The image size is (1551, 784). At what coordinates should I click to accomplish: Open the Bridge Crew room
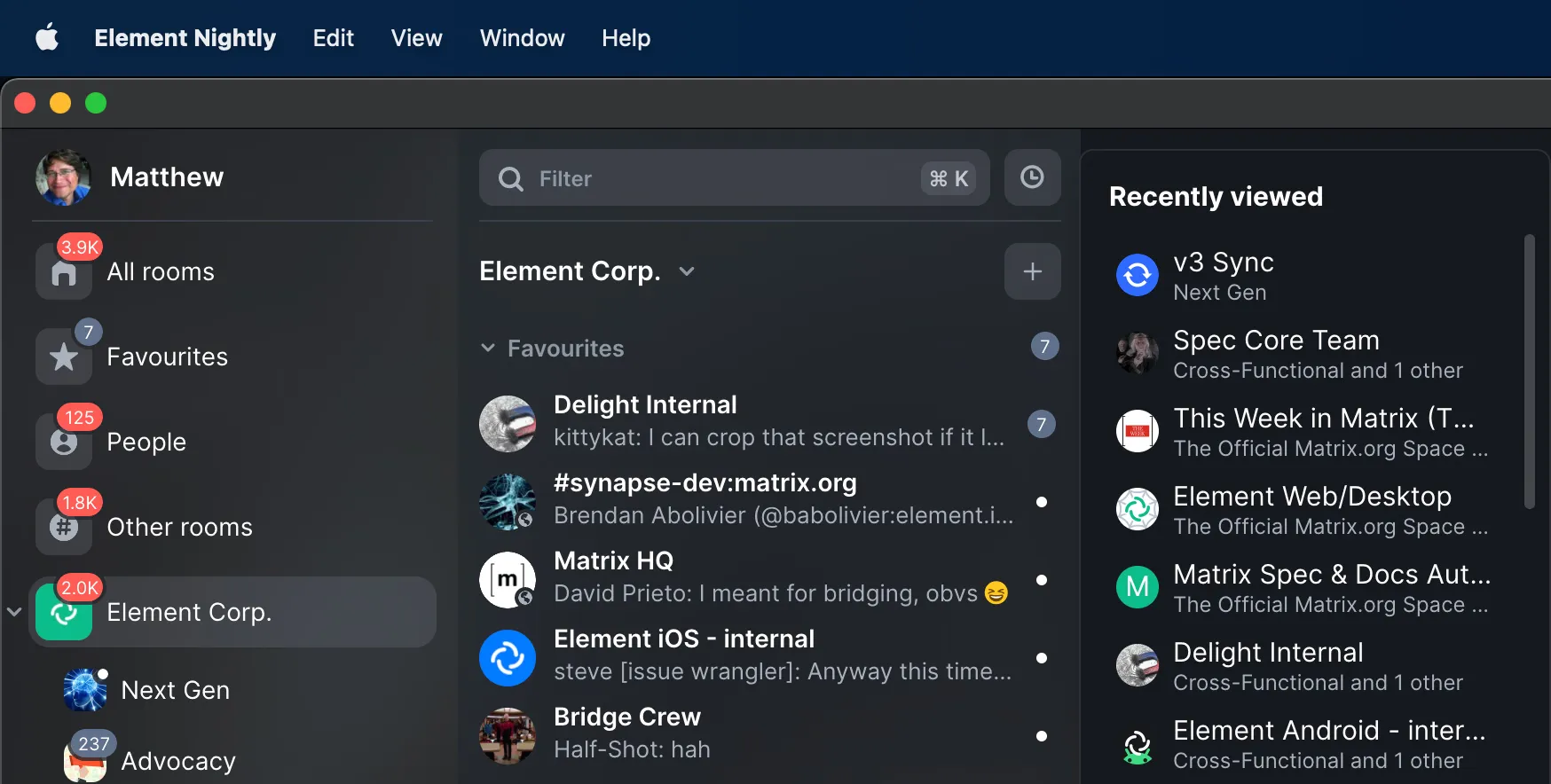(769, 736)
